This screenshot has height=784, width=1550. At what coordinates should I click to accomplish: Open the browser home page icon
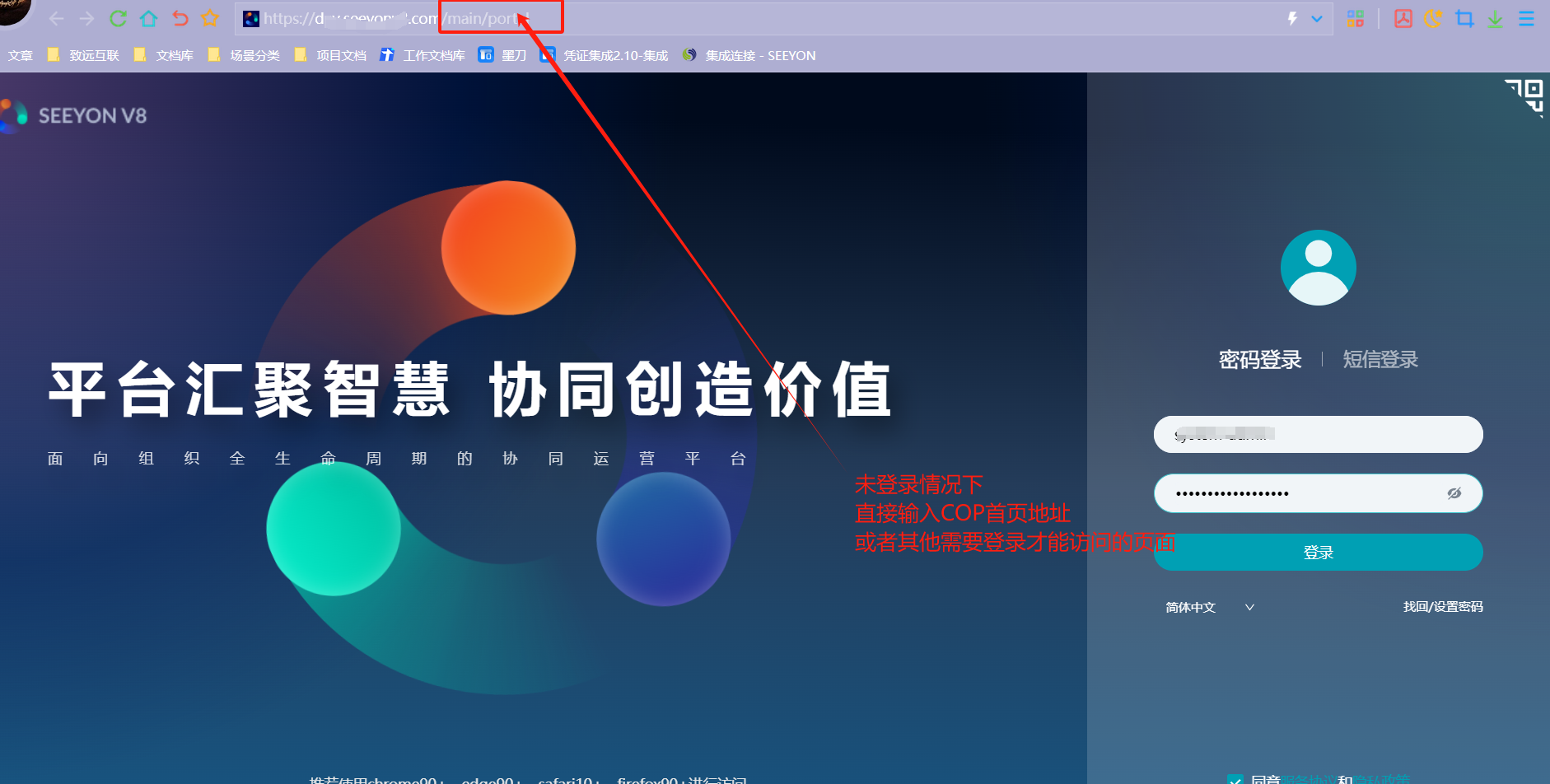click(149, 18)
